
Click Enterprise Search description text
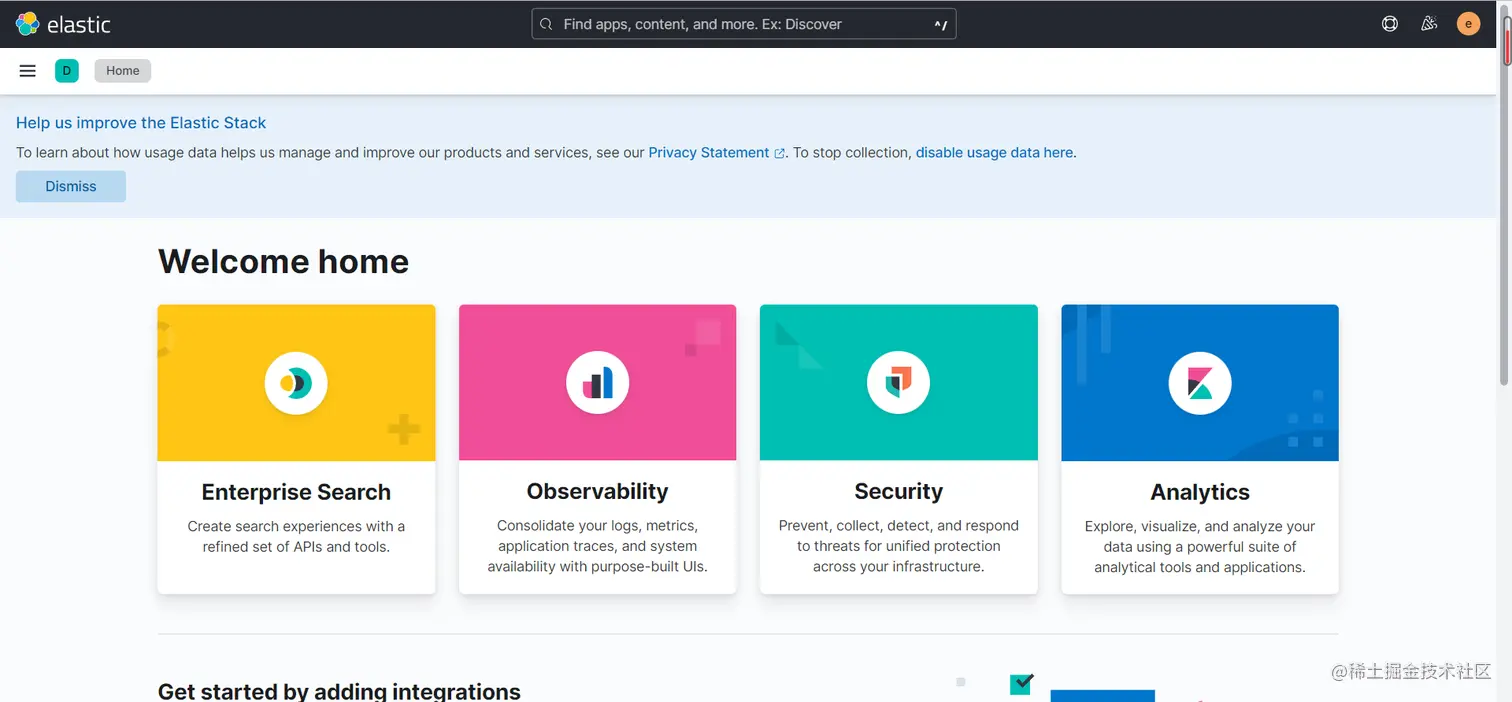[x=296, y=537]
